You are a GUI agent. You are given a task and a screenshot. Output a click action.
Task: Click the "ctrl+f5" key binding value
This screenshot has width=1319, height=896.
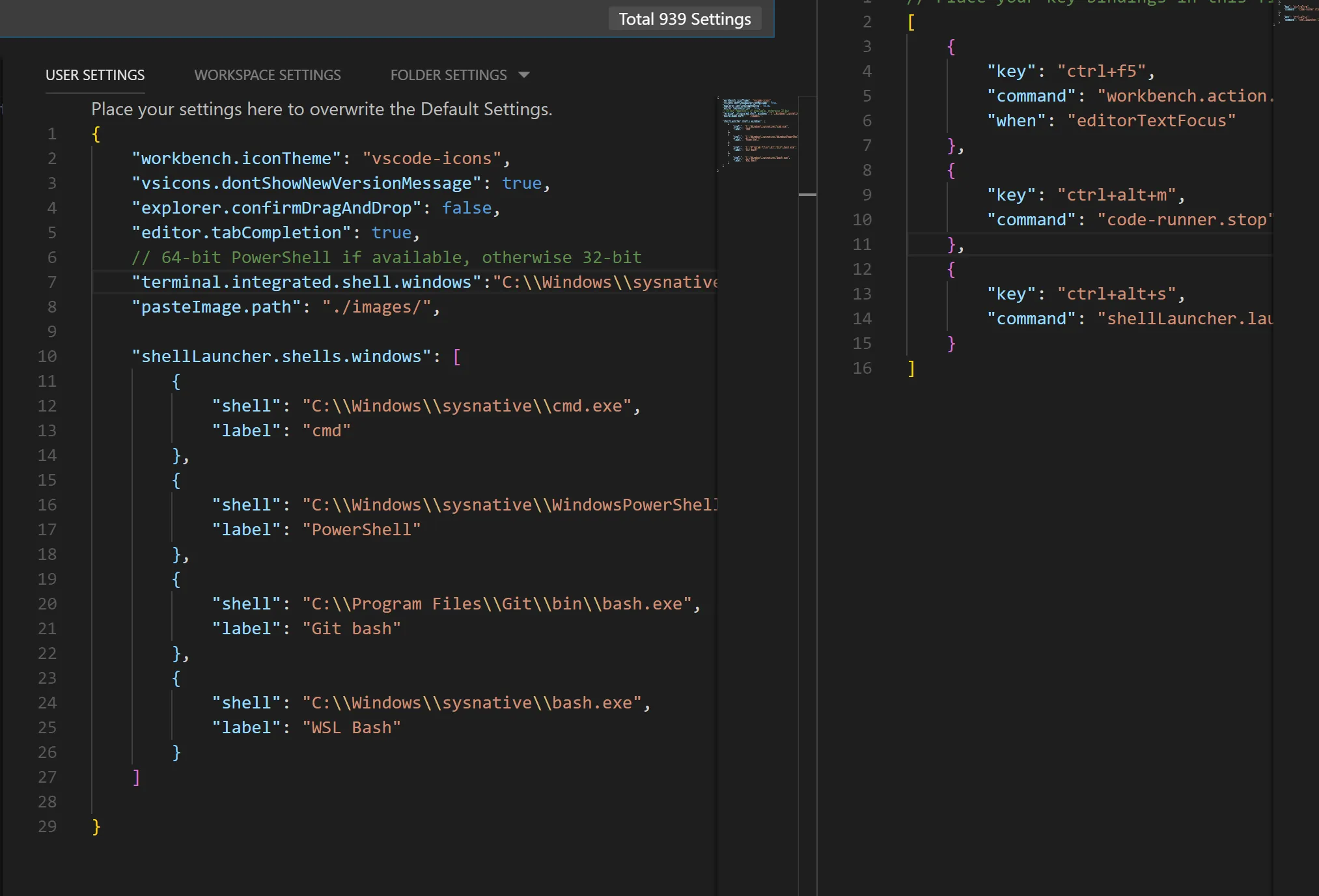click(x=1101, y=71)
